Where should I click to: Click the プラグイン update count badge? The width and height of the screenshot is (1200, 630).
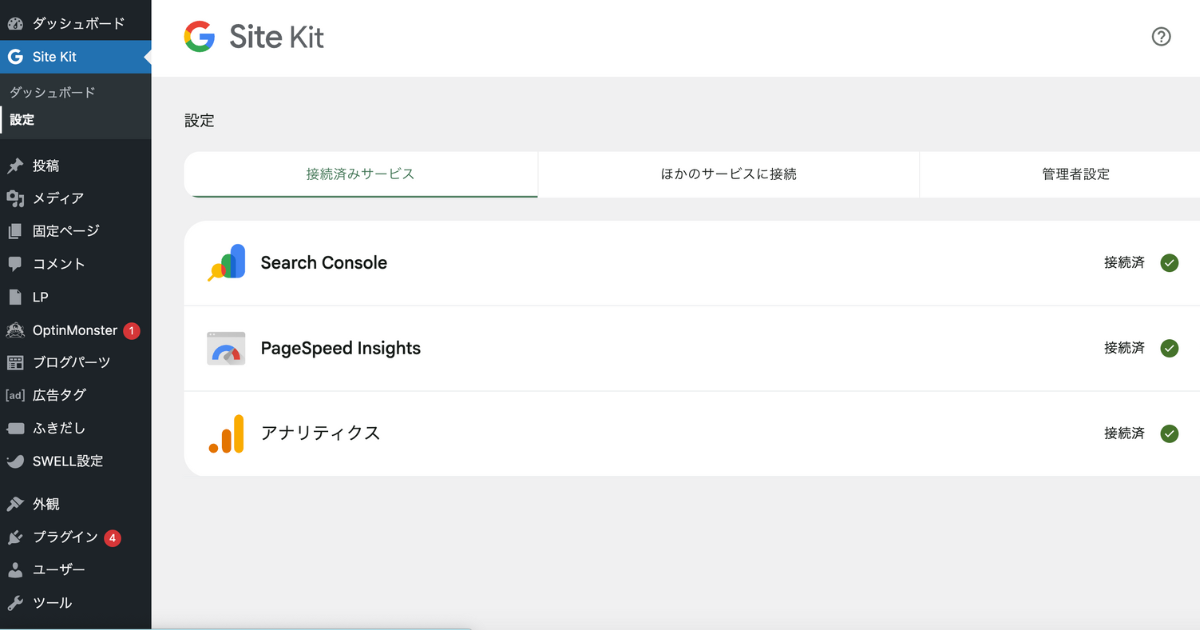click(113, 537)
